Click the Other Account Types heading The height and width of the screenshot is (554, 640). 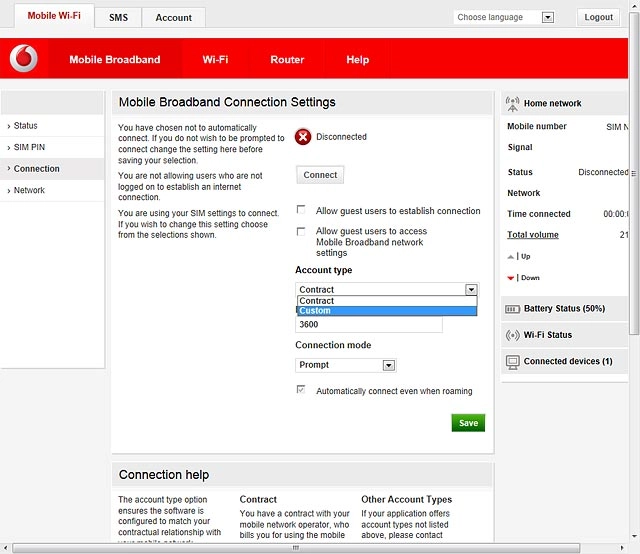(x=407, y=500)
